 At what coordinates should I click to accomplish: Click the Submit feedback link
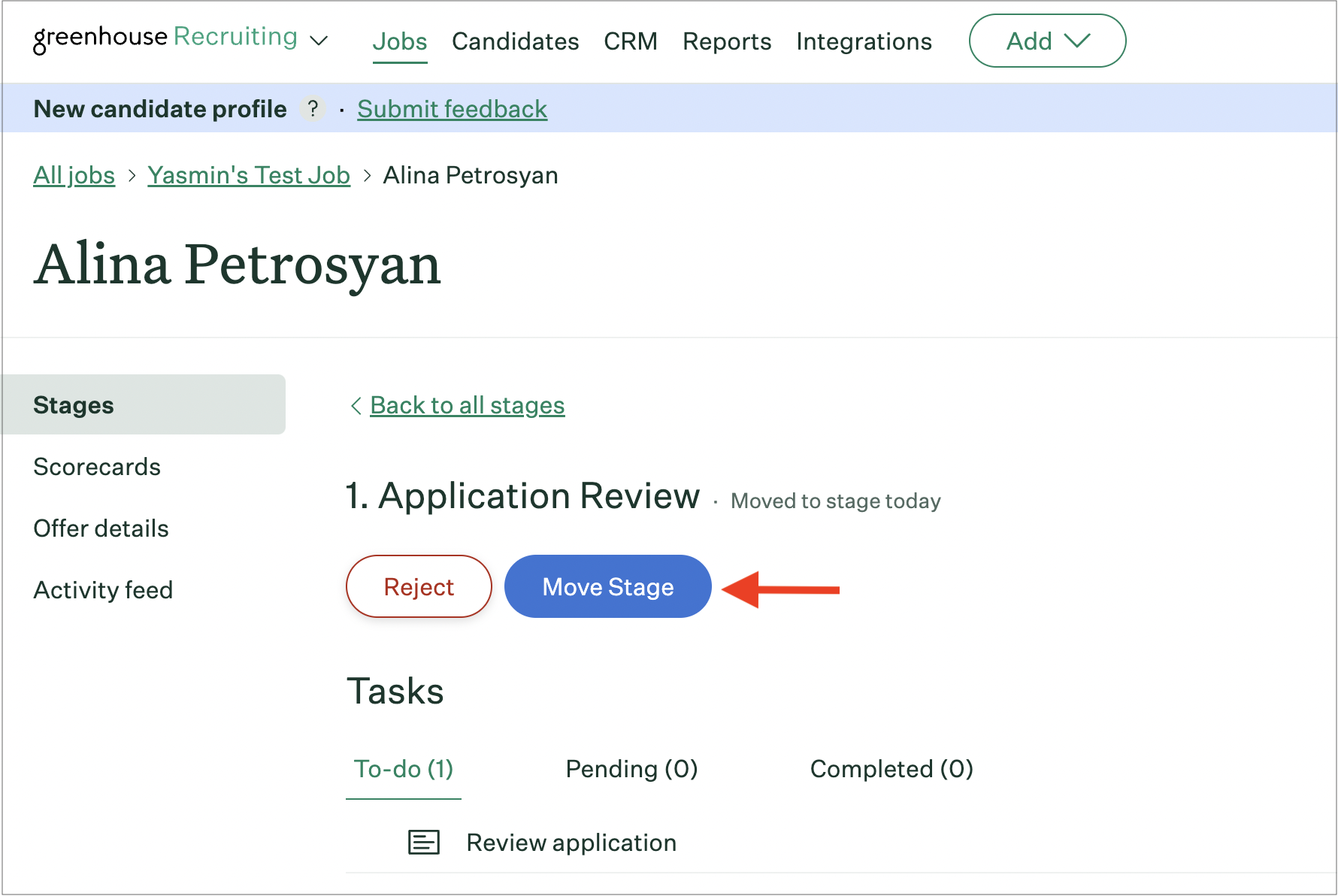click(453, 109)
